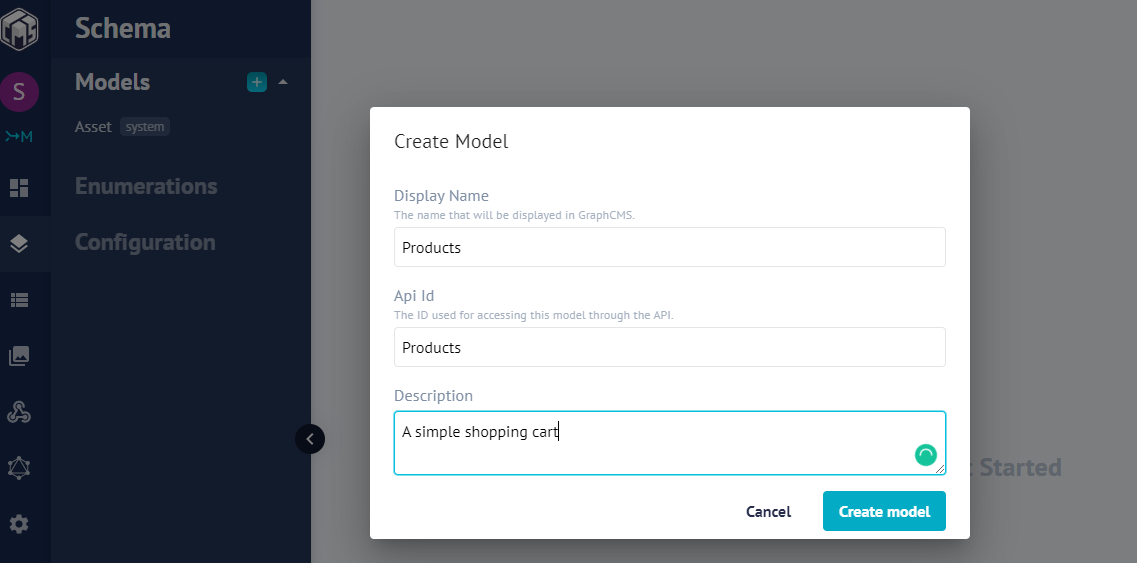Open the Webhooks icon
Screen dimensions: 1137x563
tap(19, 412)
